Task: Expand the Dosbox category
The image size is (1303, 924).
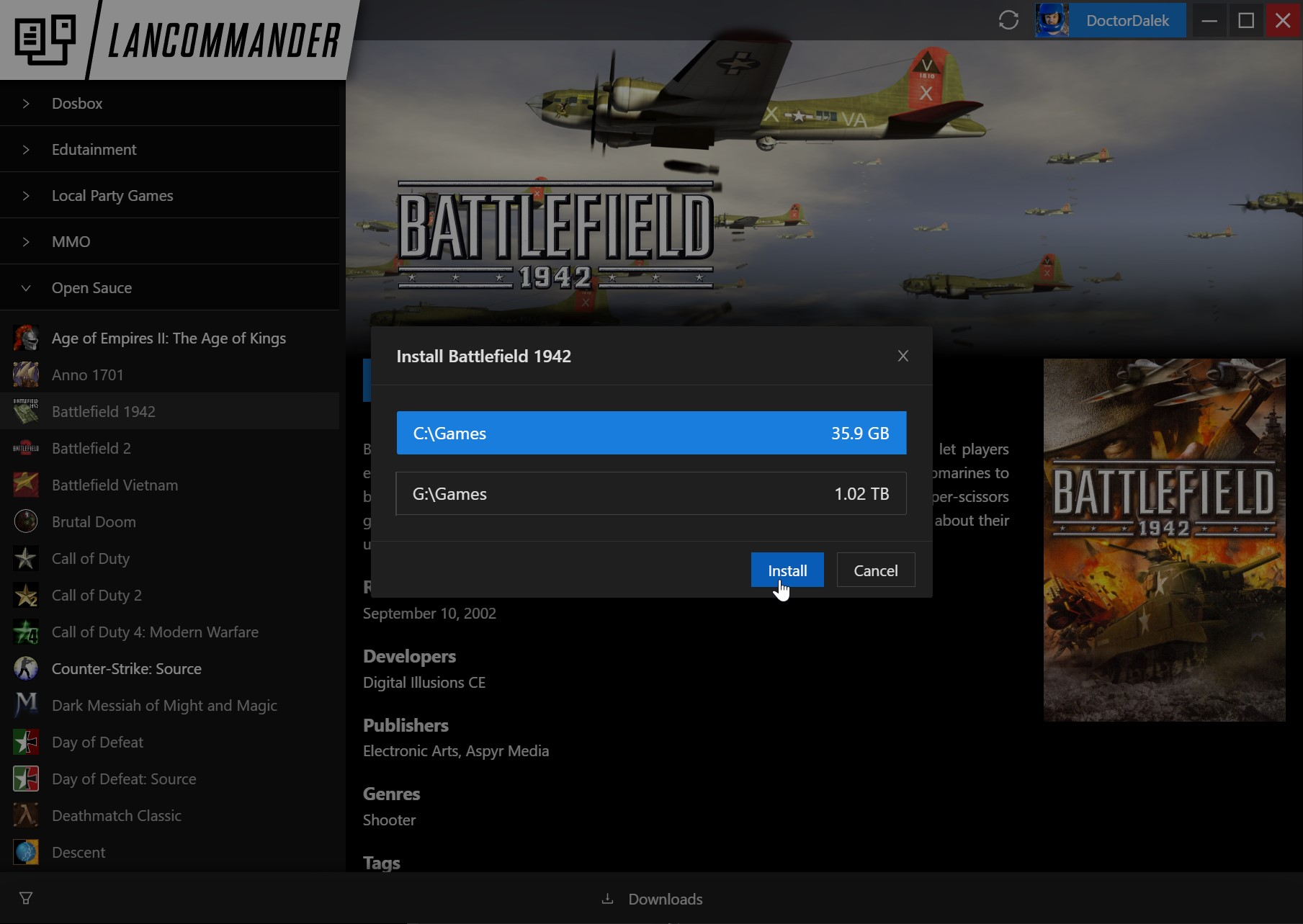Action: [x=77, y=103]
